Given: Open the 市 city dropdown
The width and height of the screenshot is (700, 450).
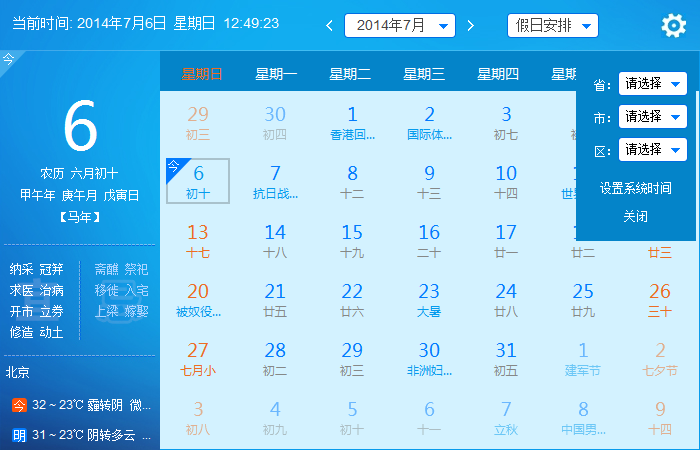Looking at the screenshot, I should tap(652, 117).
